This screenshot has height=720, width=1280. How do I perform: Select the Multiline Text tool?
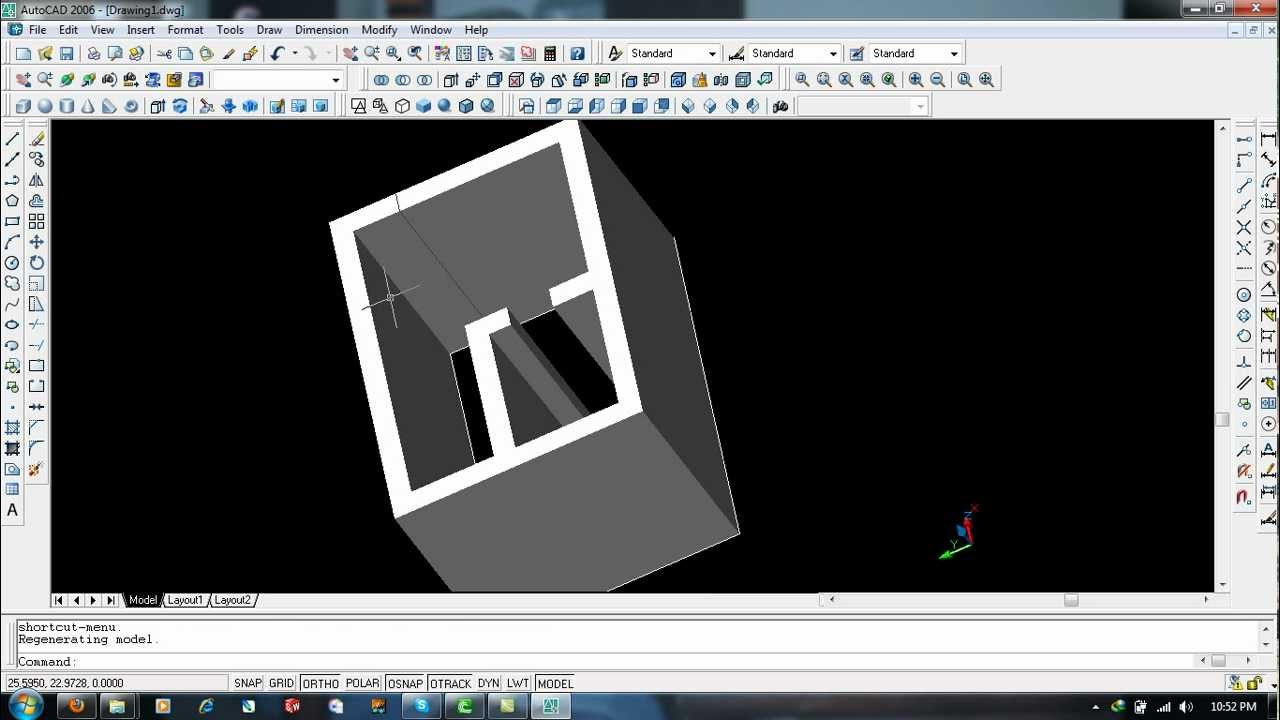click(x=13, y=510)
